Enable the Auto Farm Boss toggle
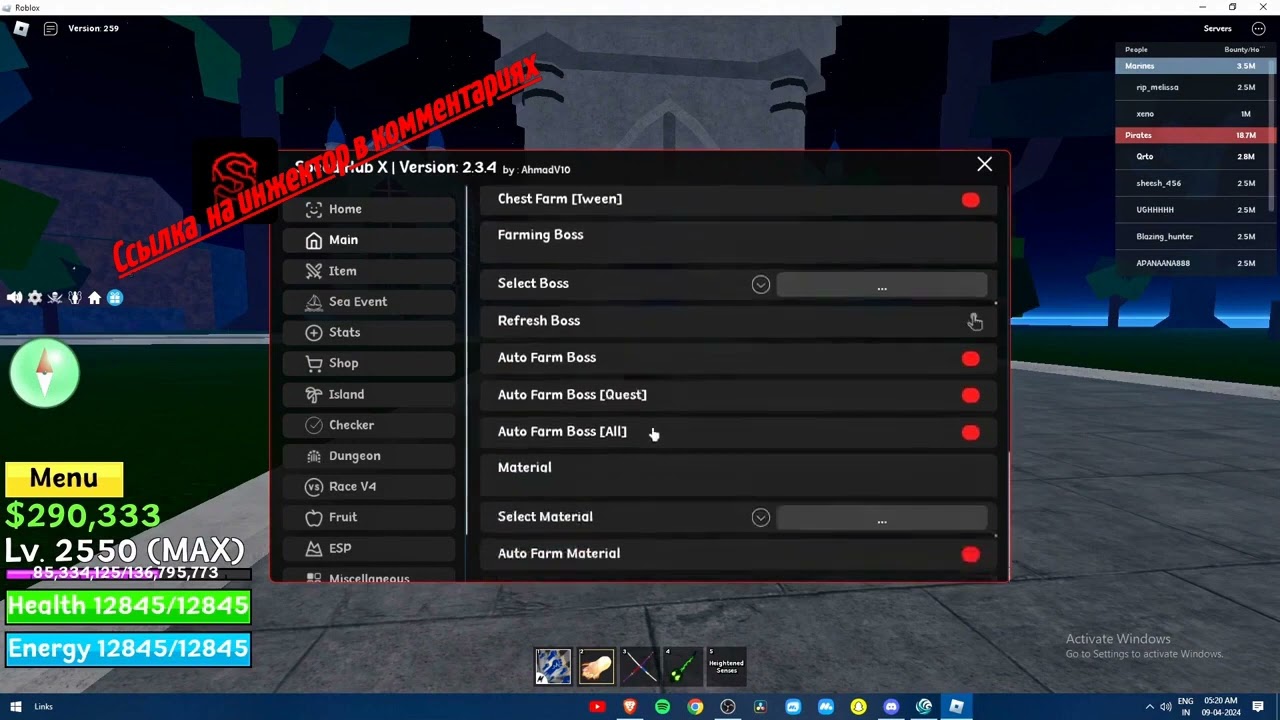The height and width of the screenshot is (720, 1280). pos(970,358)
